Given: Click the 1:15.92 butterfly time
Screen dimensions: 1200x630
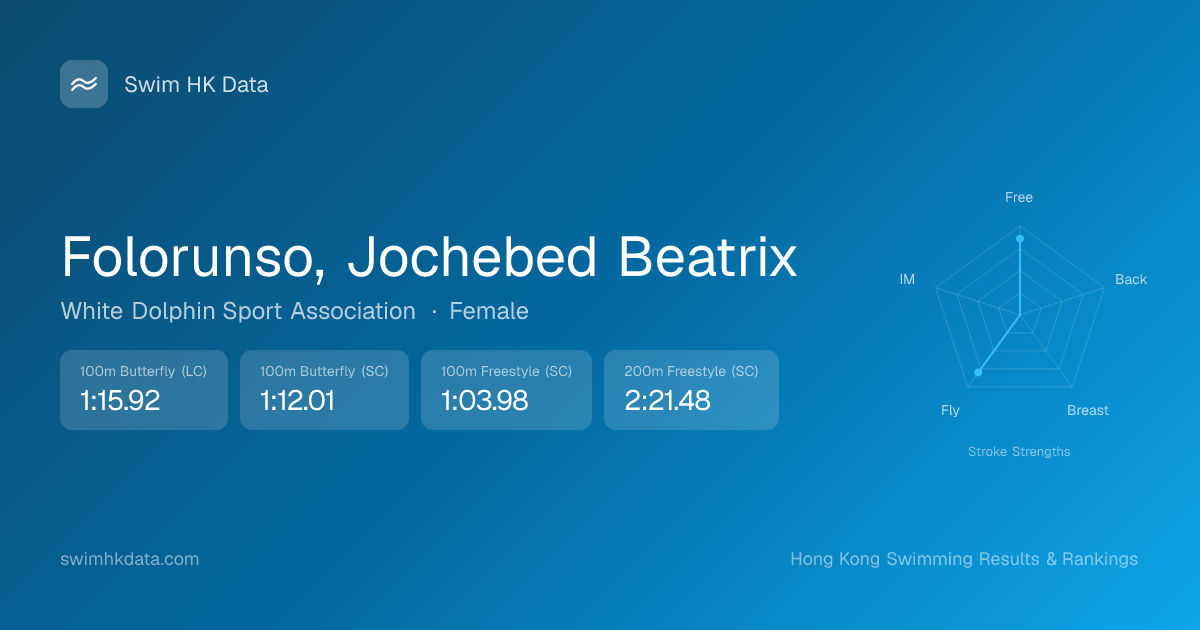Looking at the screenshot, I should coord(120,401).
